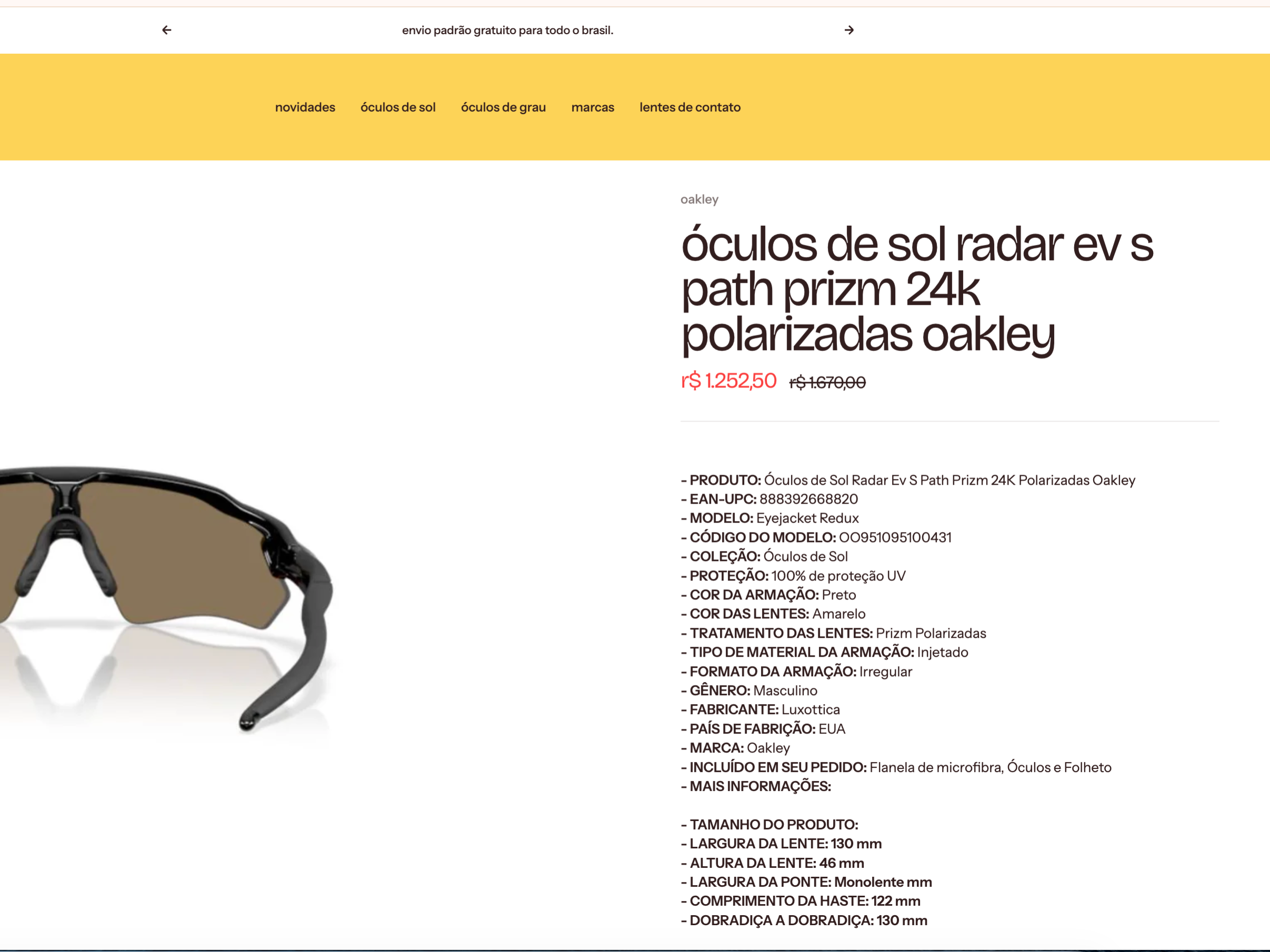
Task: Click the LARGURA DA LENTE 130 mm line
Action: pos(781,844)
